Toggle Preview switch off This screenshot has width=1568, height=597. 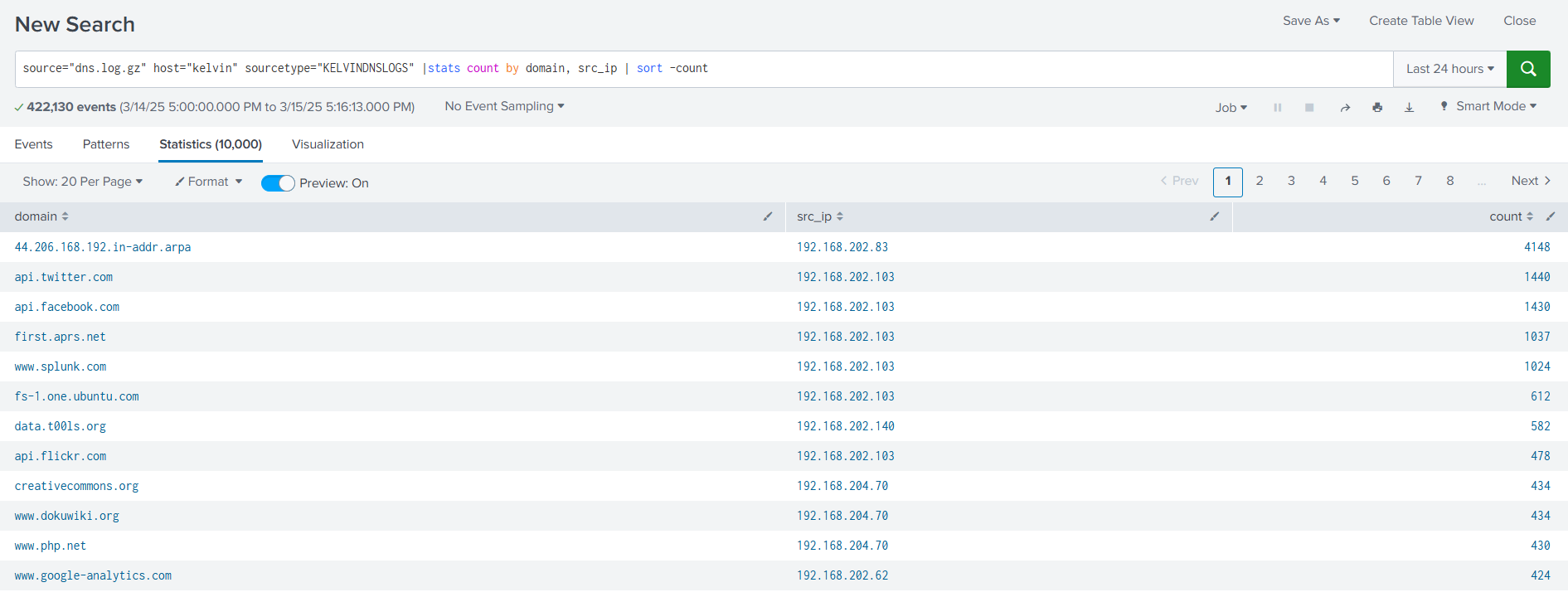tap(278, 183)
